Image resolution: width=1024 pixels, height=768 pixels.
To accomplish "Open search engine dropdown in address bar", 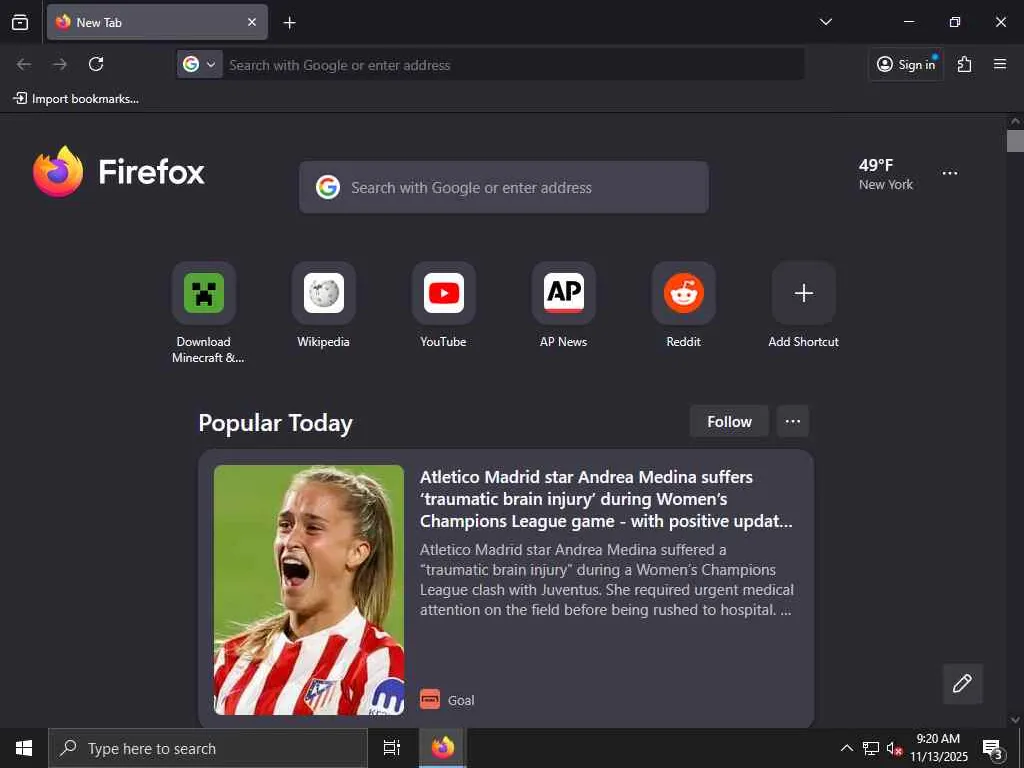I will pyautogui.click(x=199, y=65).
